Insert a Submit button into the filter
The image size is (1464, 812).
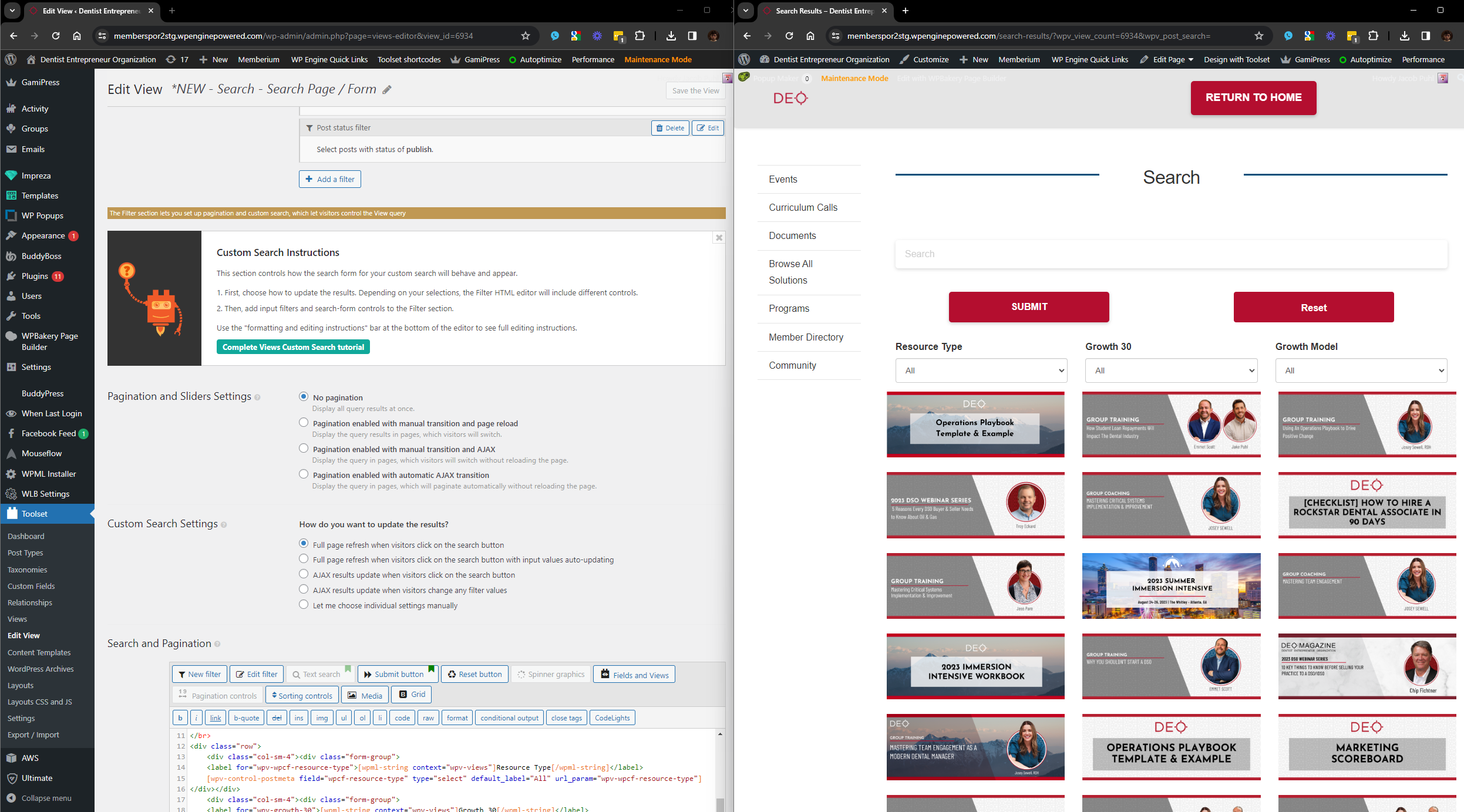coord(398,674)
